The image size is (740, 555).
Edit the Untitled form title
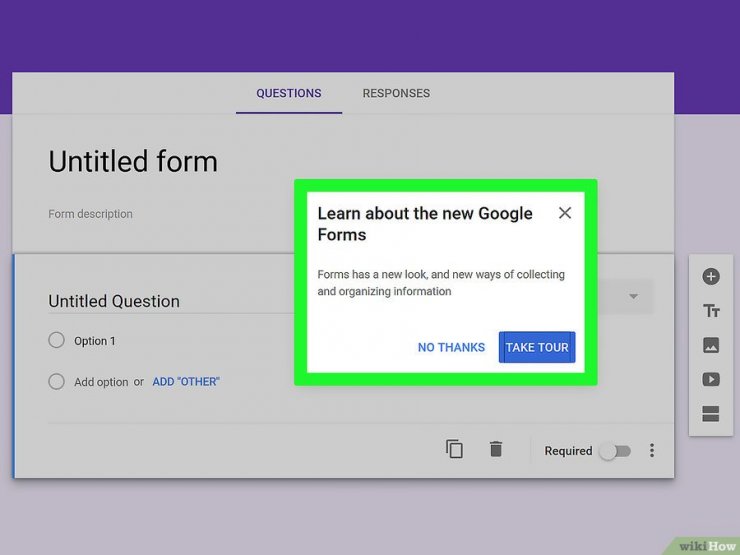133,161
